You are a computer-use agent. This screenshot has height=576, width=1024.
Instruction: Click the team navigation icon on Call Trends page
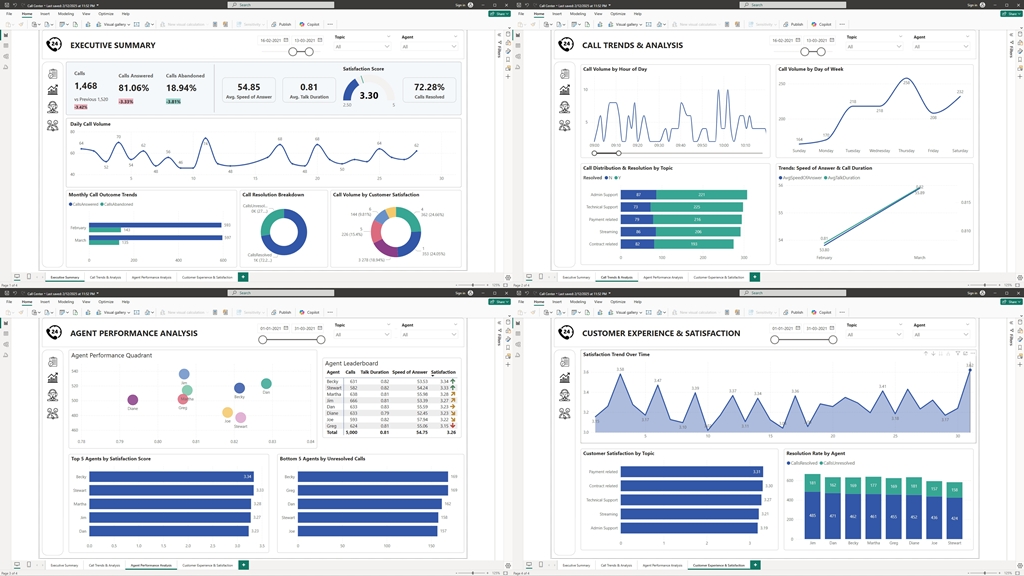564,125
